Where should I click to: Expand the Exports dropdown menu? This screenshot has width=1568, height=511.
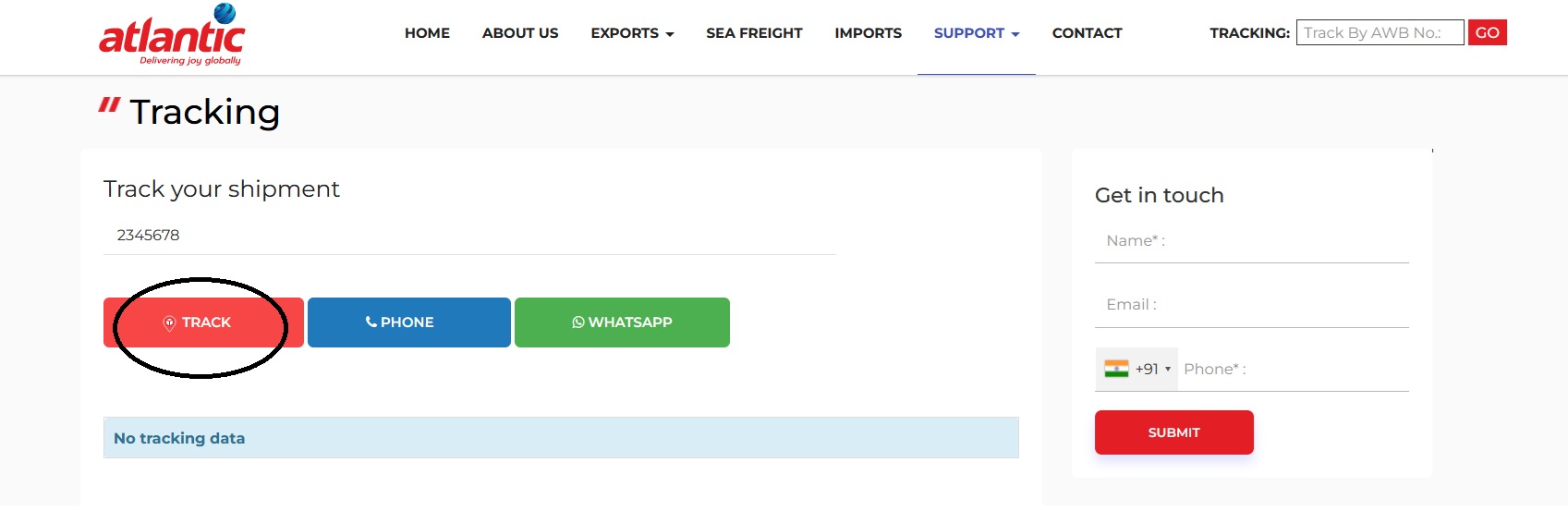pyautogui.click(x=632, y=33)
